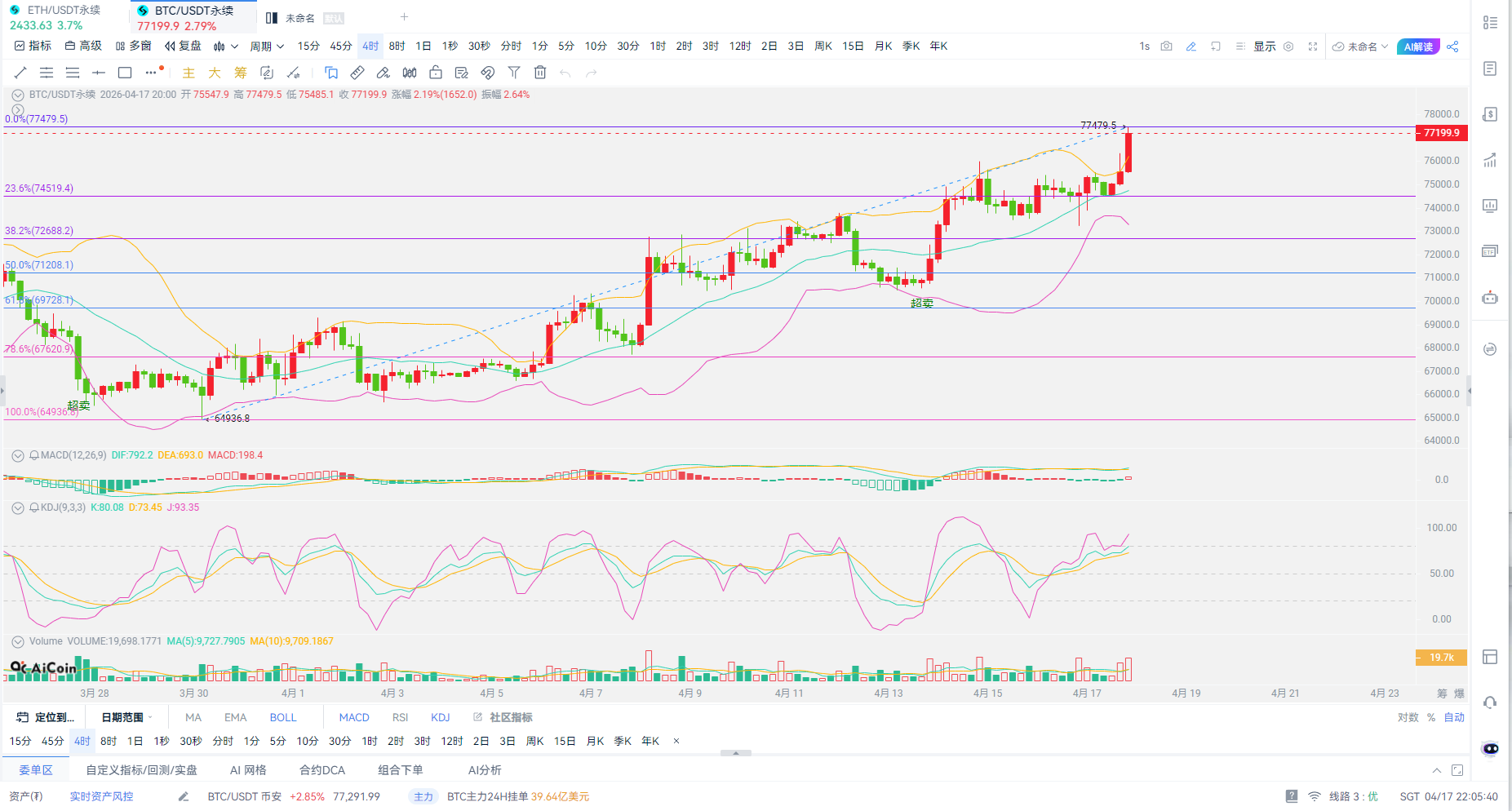Image resolution: width=1512 pixels, height=811 pixels.
Task: Select the 1日 timeframe in top bar
Action: point(423,47)
